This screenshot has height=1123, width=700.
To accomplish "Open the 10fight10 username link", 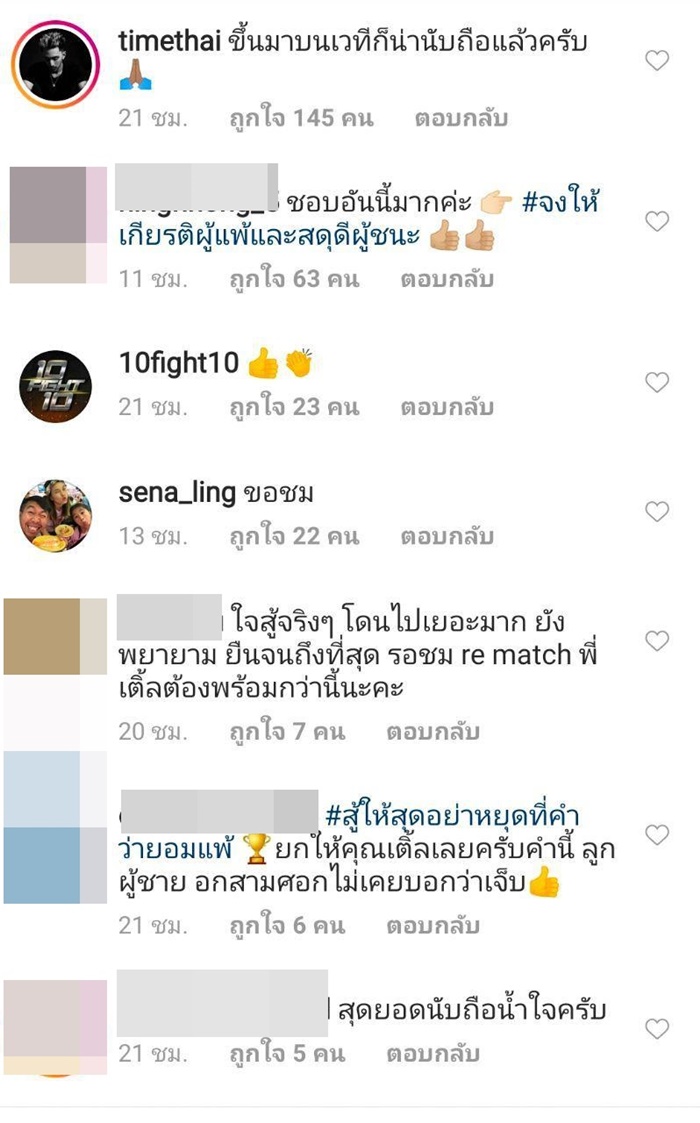I will coord(178,363).
